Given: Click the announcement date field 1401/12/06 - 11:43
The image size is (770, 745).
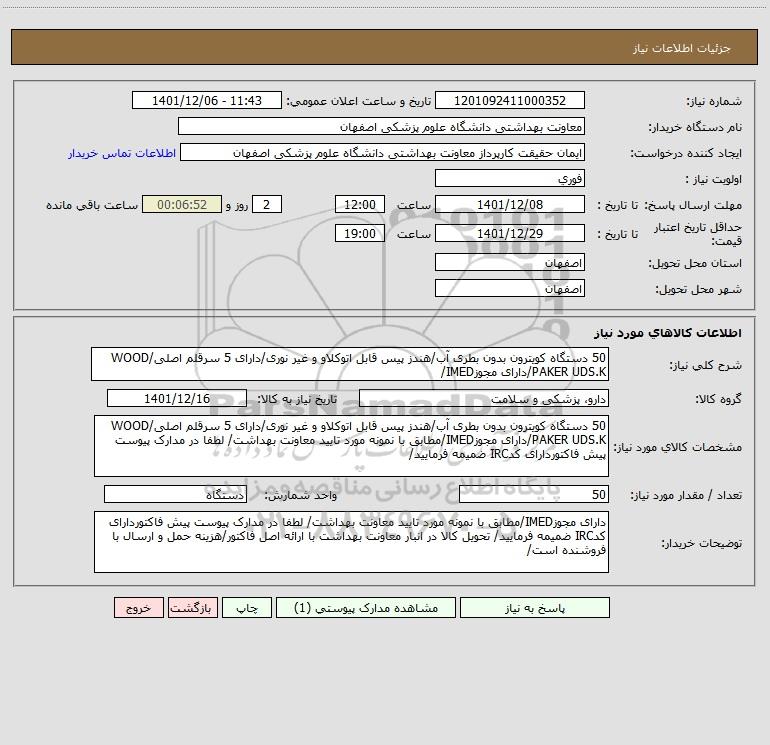Looking at the screenshot, I should point(207,100).
